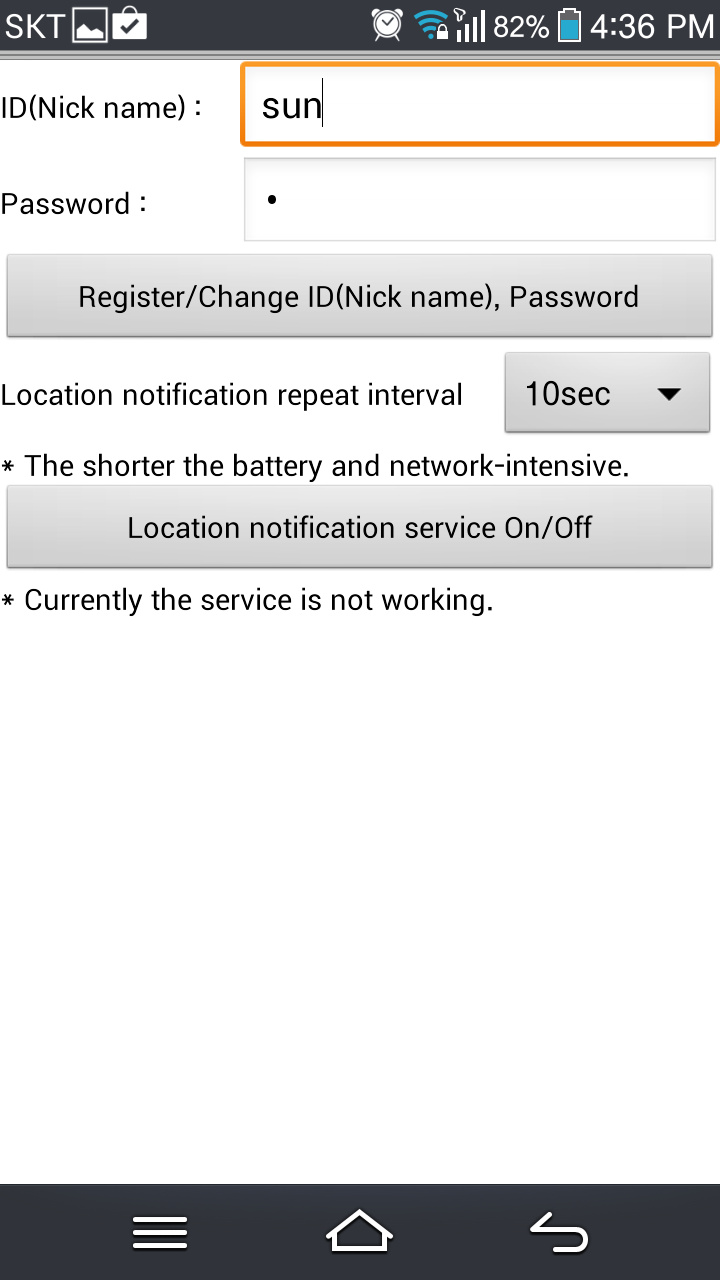Click the dropdown arrow beside 10sec

coord(669,394)
